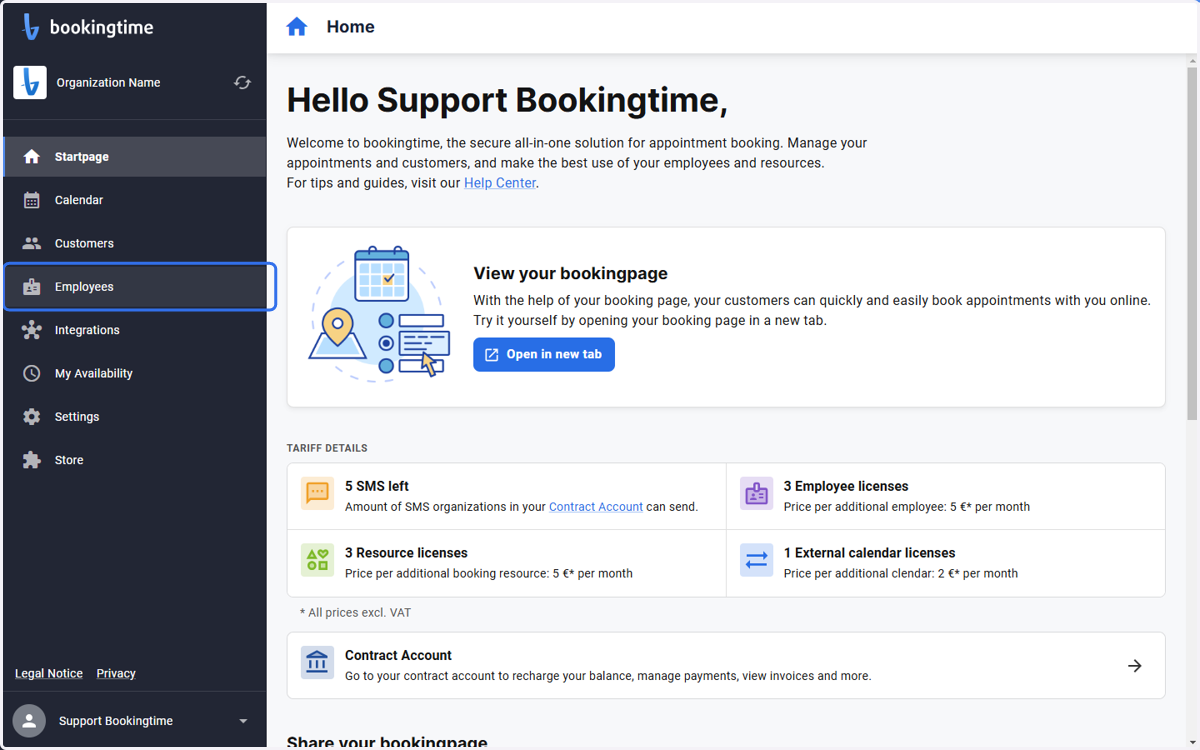Open the Legal Notice link
This screenshot has width=1200, height=750.
[x=49, y=674]
